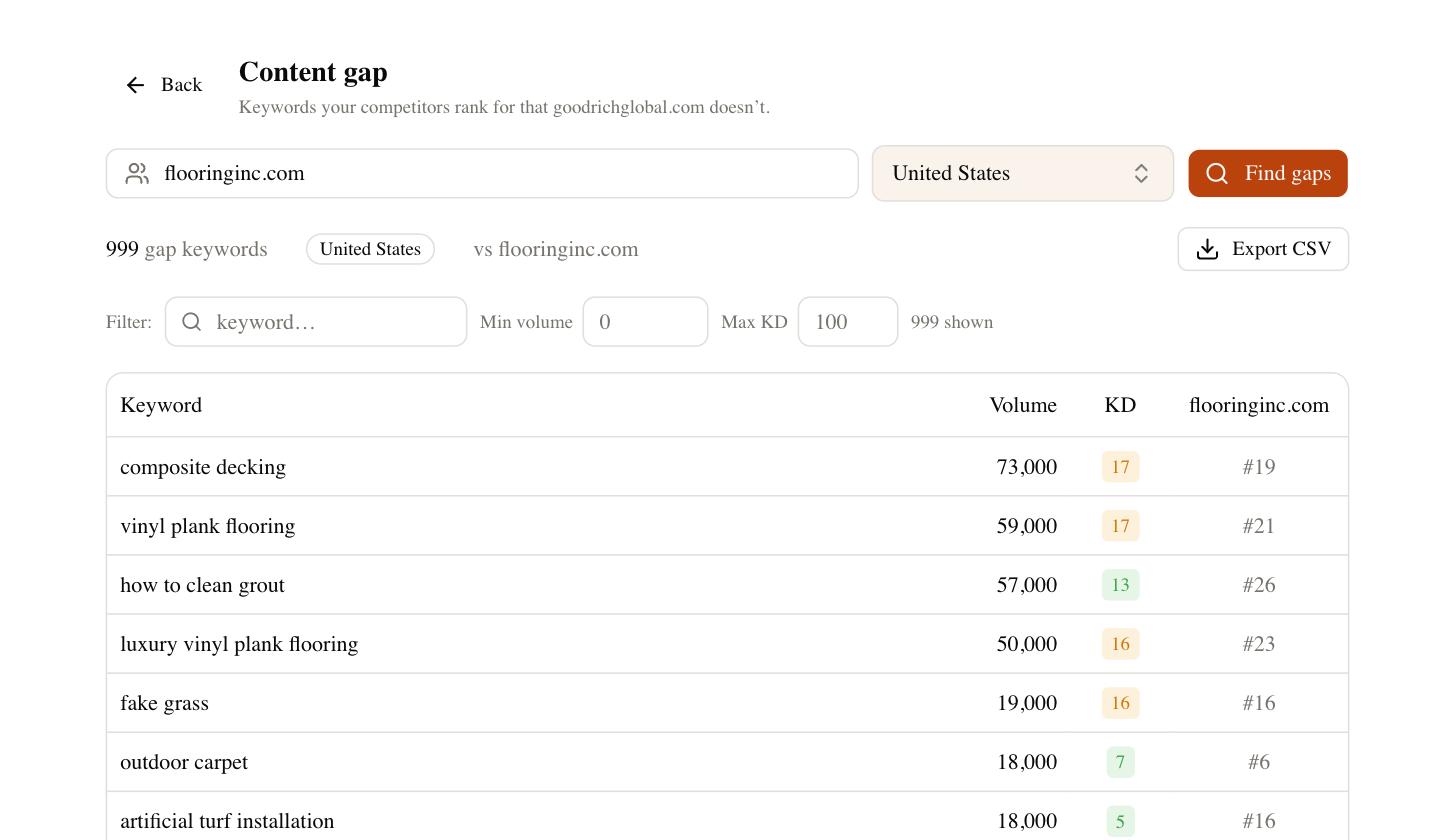Click into the Min volume field
1455x840 pixels.
645,321
